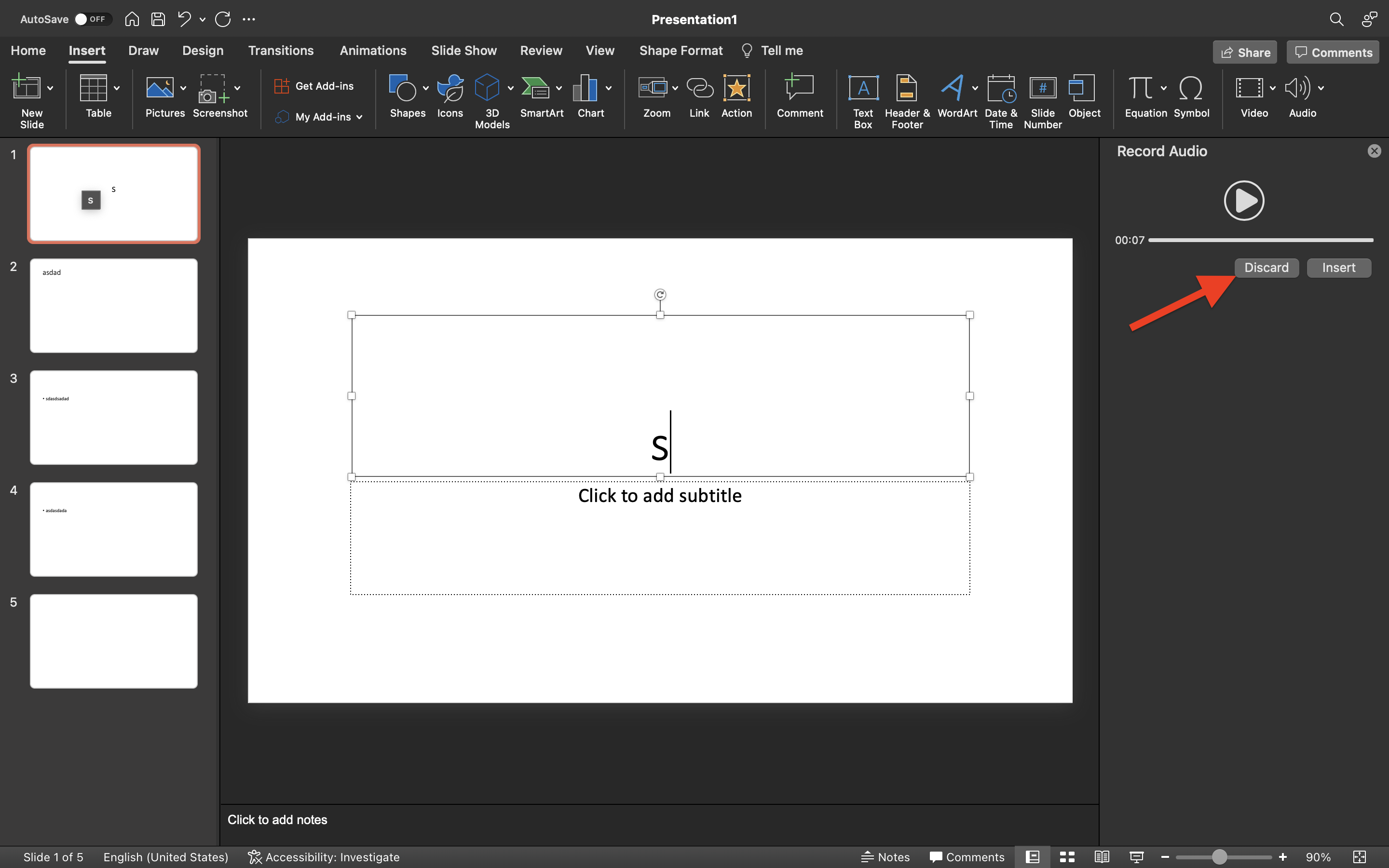Image resolution: width=1389 pixels, height=868 pixels.
Task: Open the Audio dropdown arrow
Action: 1321,88
